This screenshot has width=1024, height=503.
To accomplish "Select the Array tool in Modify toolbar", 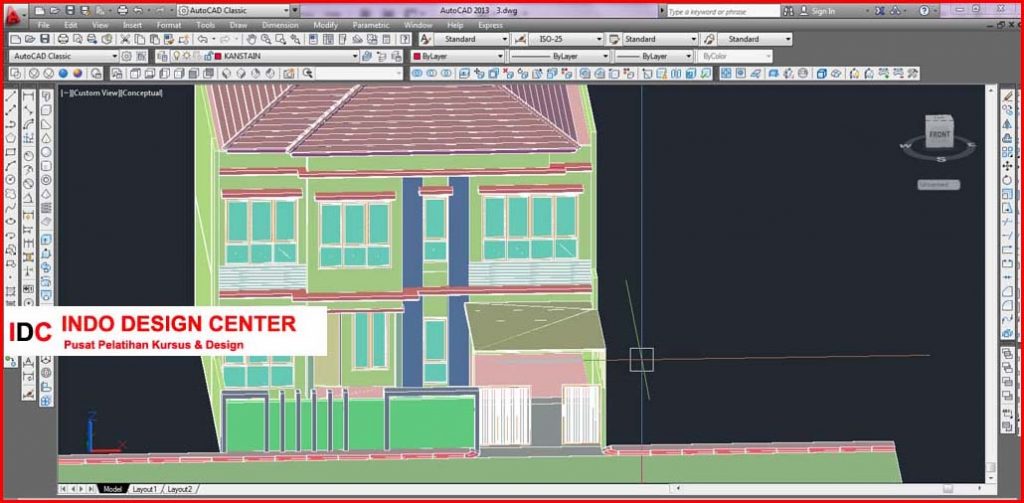I will click(x=1008, y=152).
